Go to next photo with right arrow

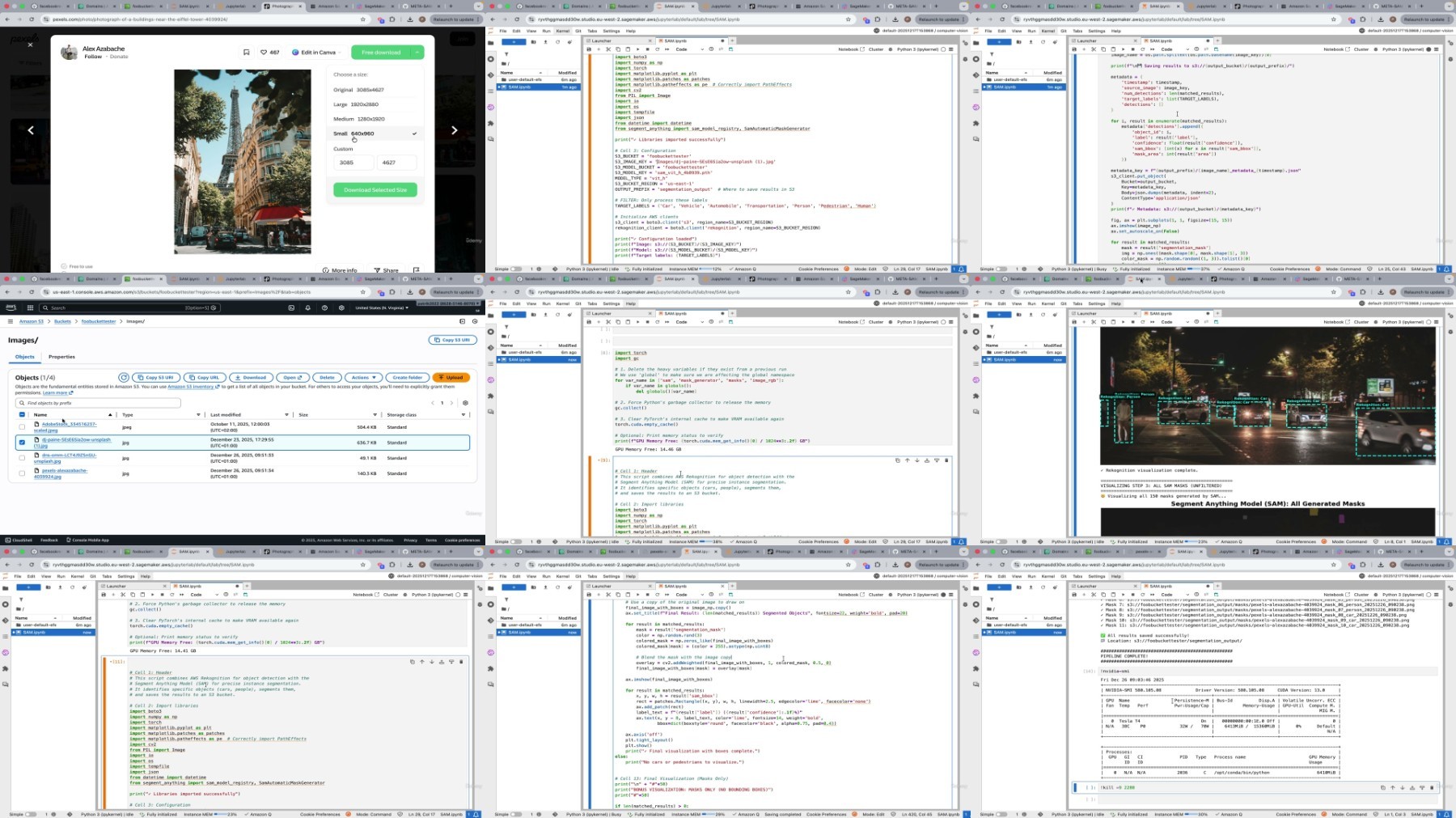click(454, 130)
